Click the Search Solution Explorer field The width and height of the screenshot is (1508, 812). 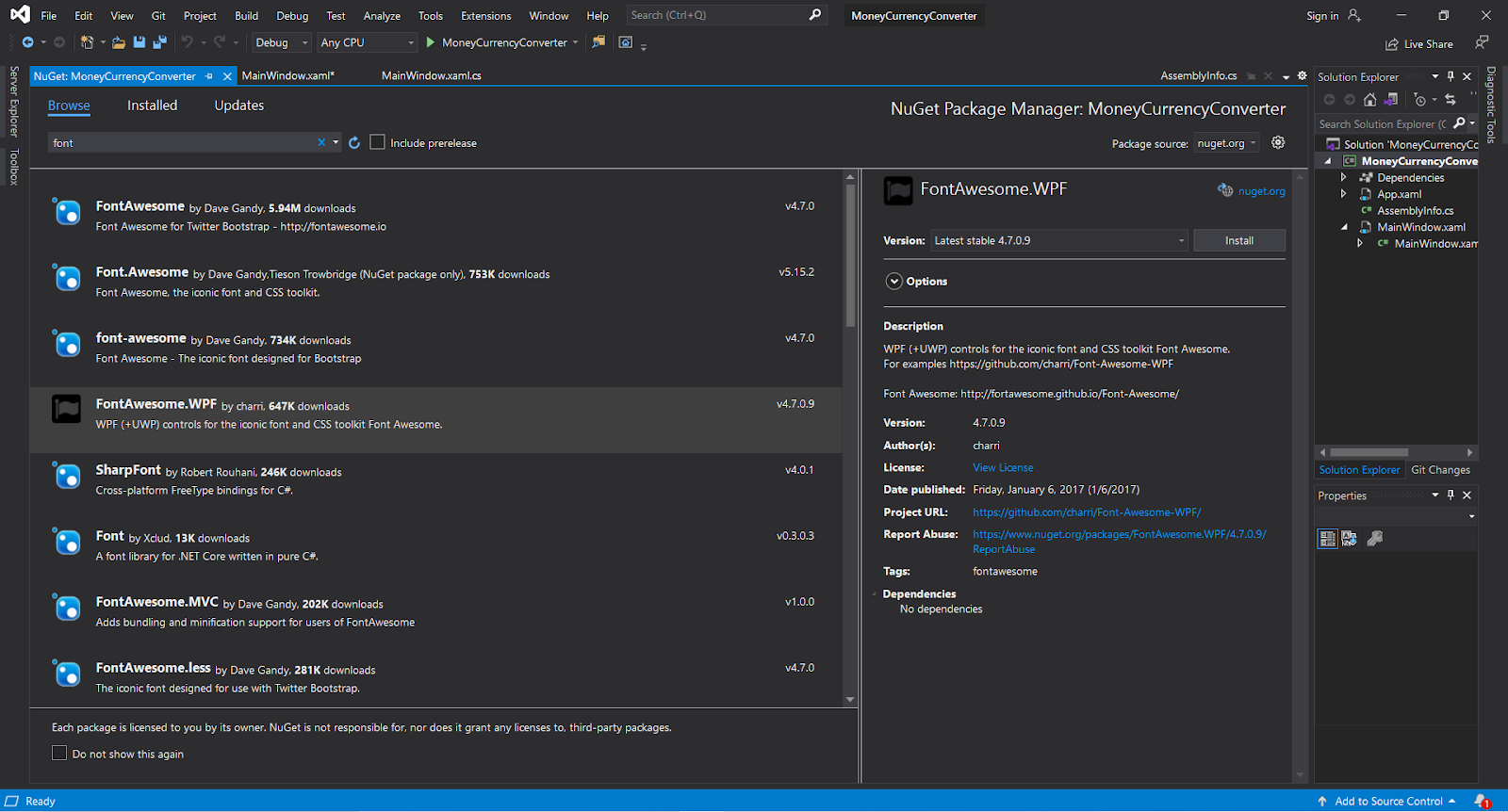(1383, 123)
